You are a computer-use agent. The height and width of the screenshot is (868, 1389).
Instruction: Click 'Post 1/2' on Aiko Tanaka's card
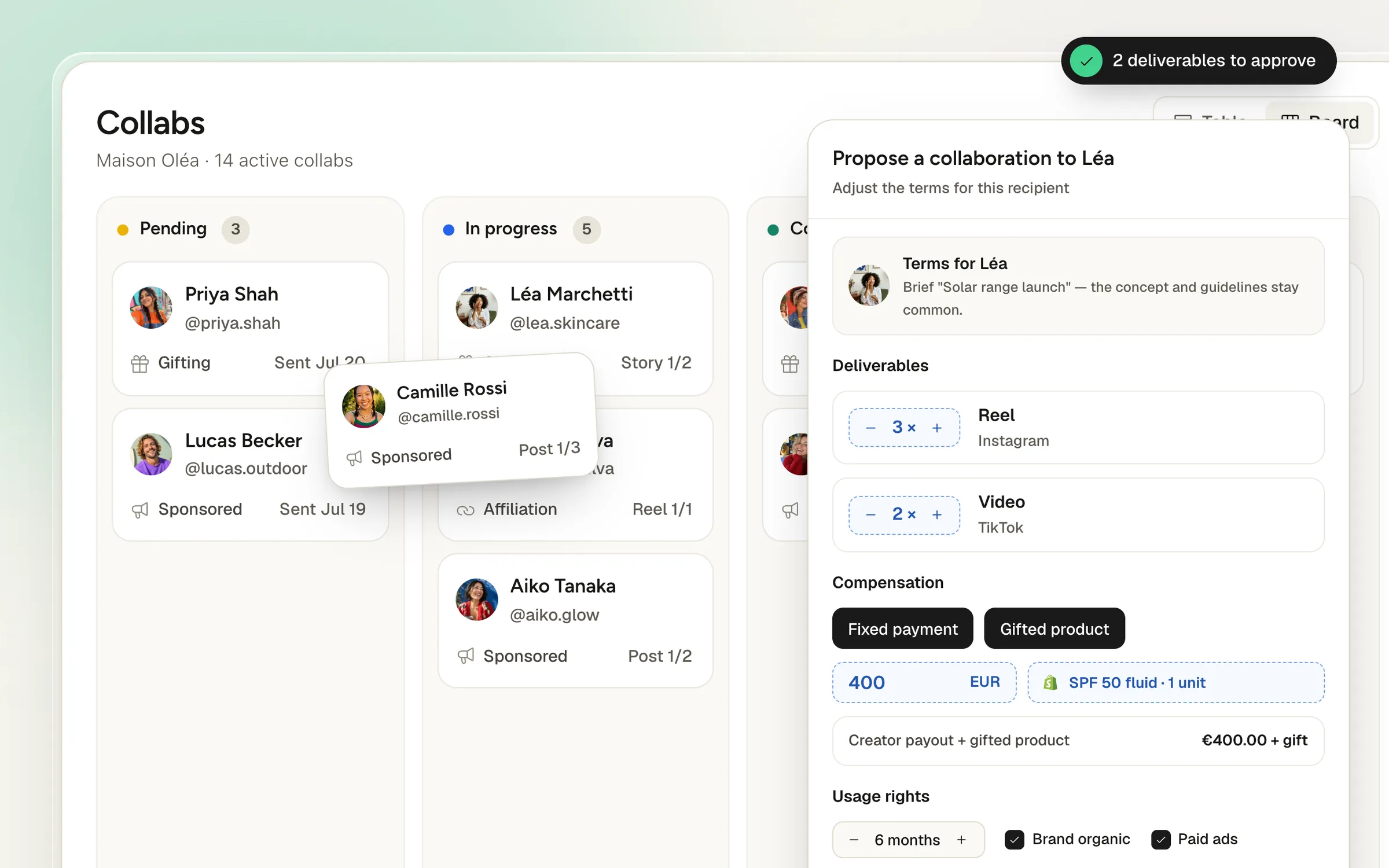pyautogui.click(x=660, y=656)
